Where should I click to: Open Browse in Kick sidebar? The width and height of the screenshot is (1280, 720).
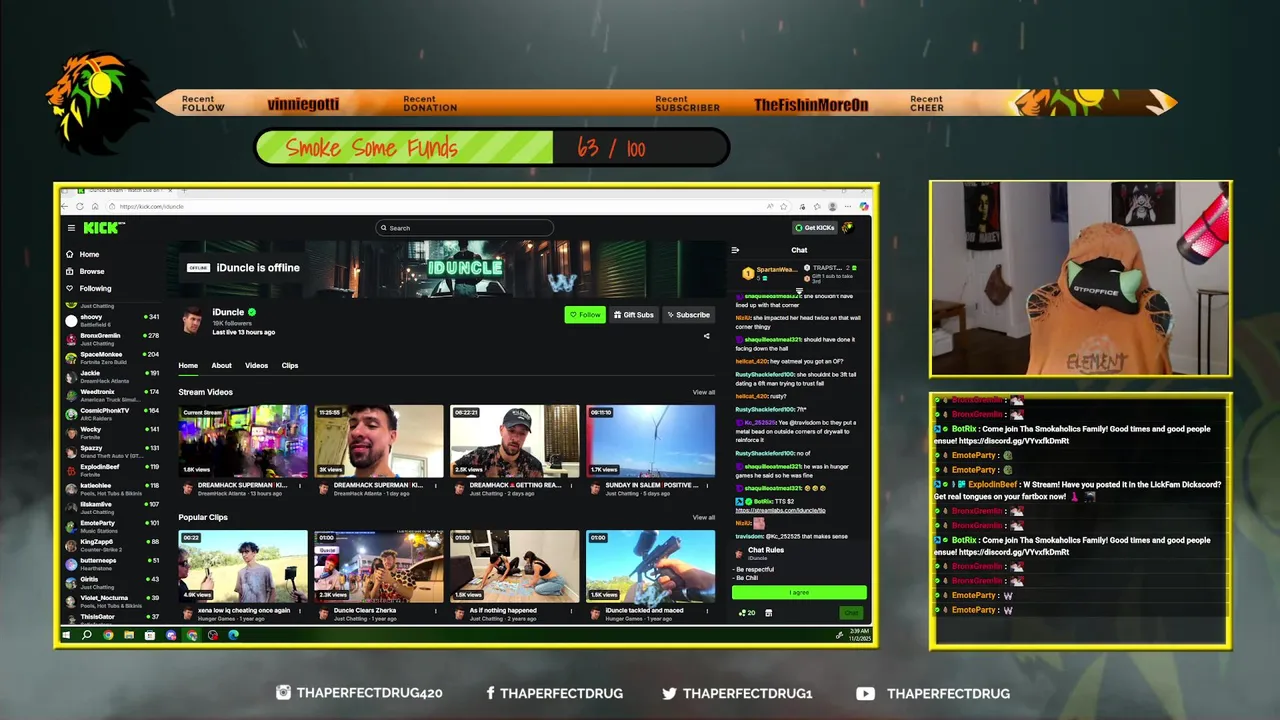(84, 271)
